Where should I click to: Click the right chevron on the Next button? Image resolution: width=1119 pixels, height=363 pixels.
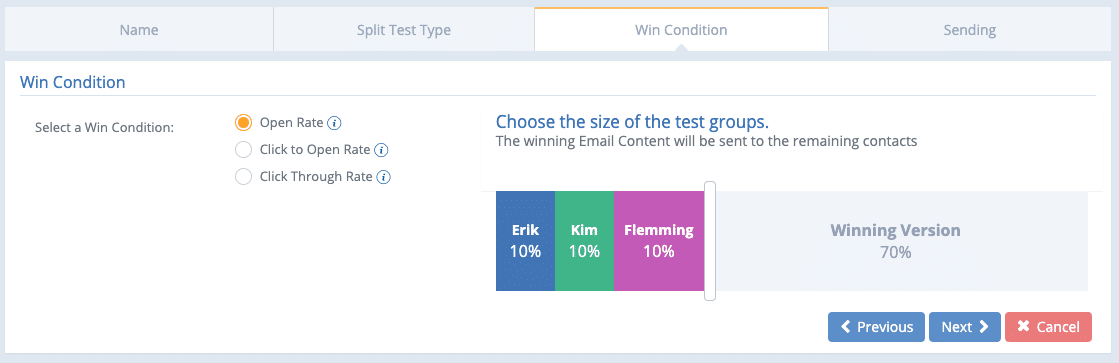click(x=983, y=327)
